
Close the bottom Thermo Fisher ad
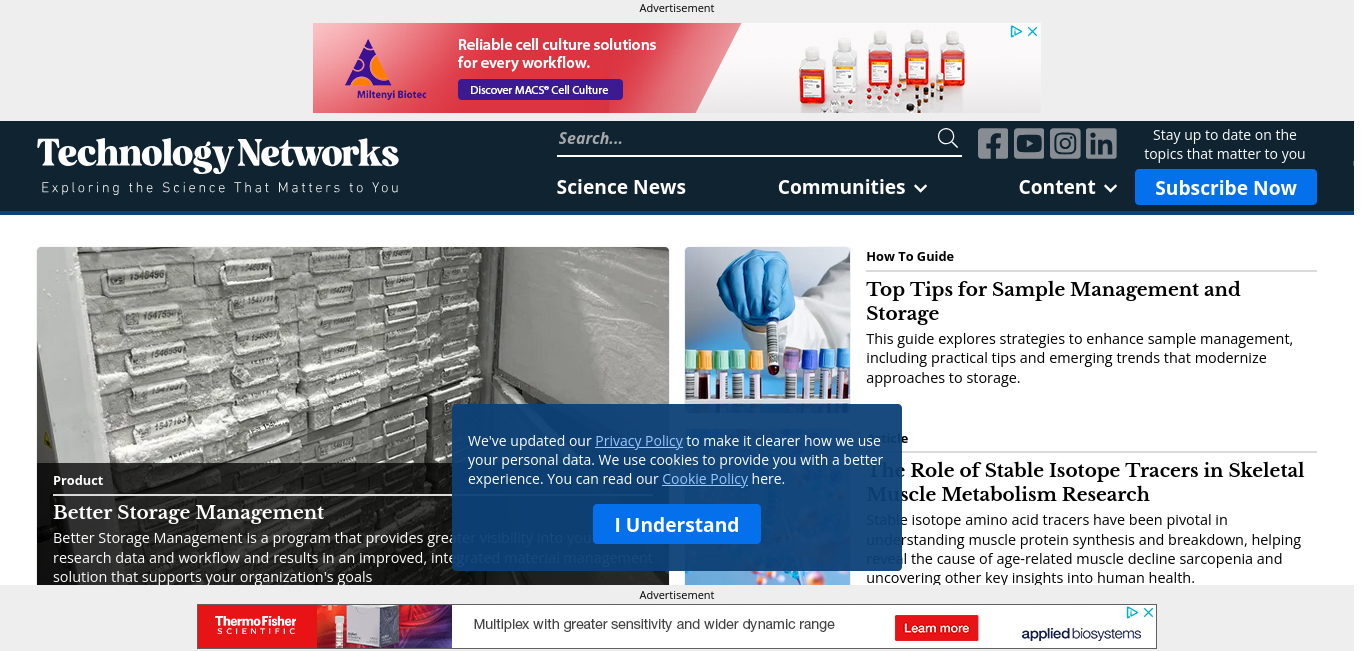(1149, 612)
